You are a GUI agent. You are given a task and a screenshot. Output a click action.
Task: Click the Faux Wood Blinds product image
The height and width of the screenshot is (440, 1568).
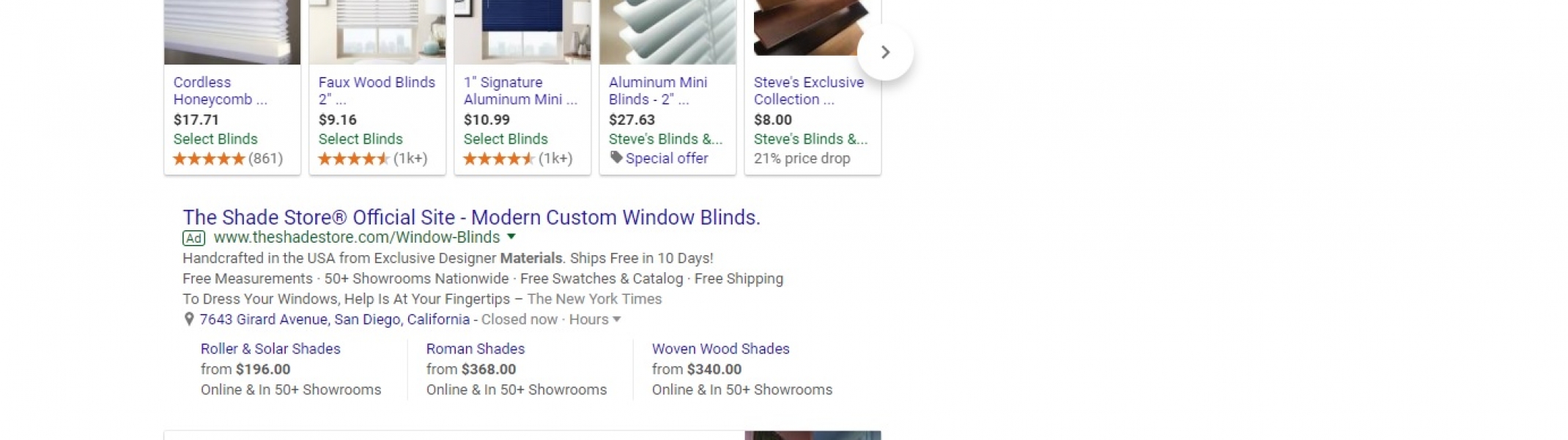[377, 32]
